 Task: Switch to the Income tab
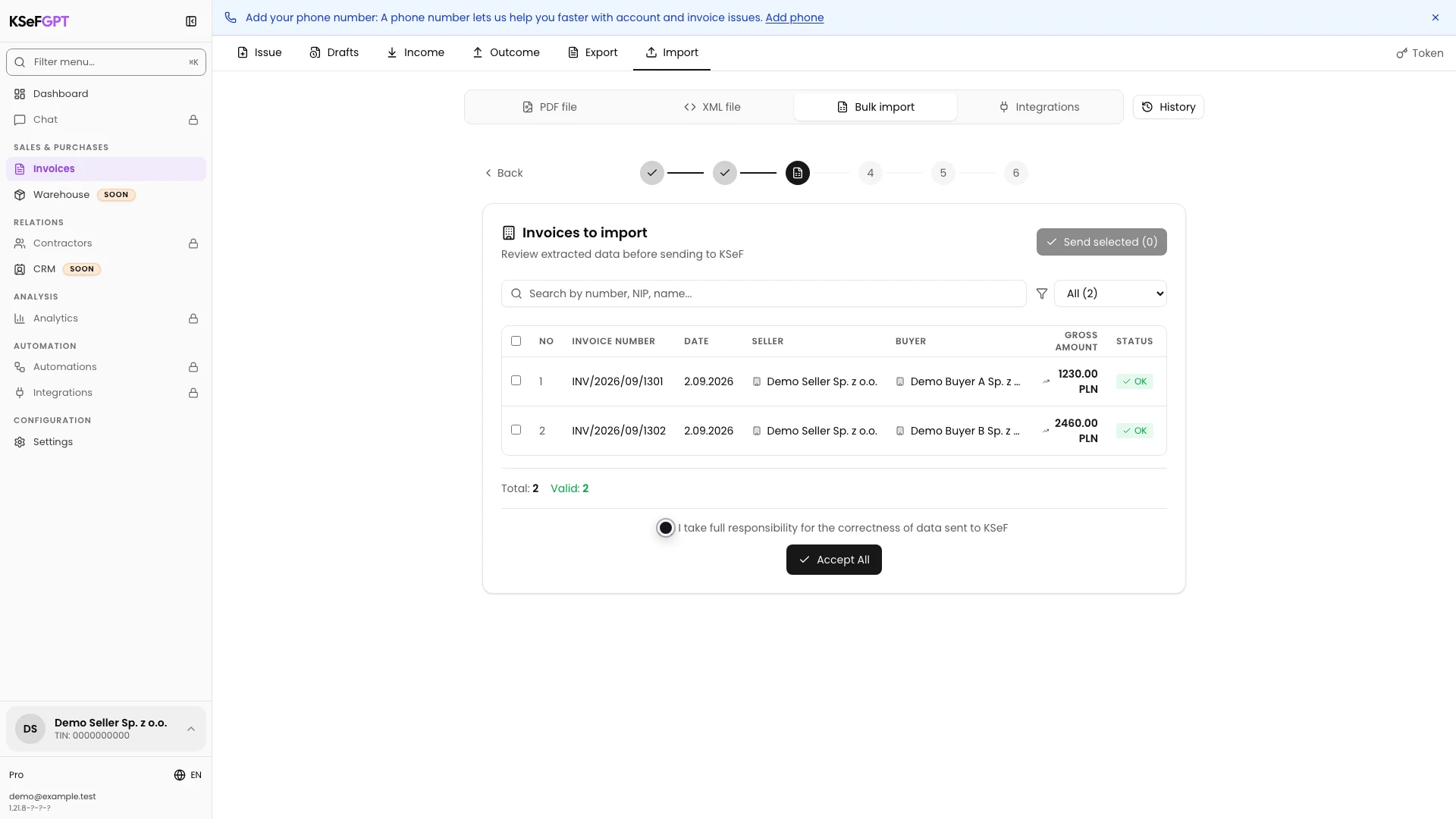(x=416, y=52)
